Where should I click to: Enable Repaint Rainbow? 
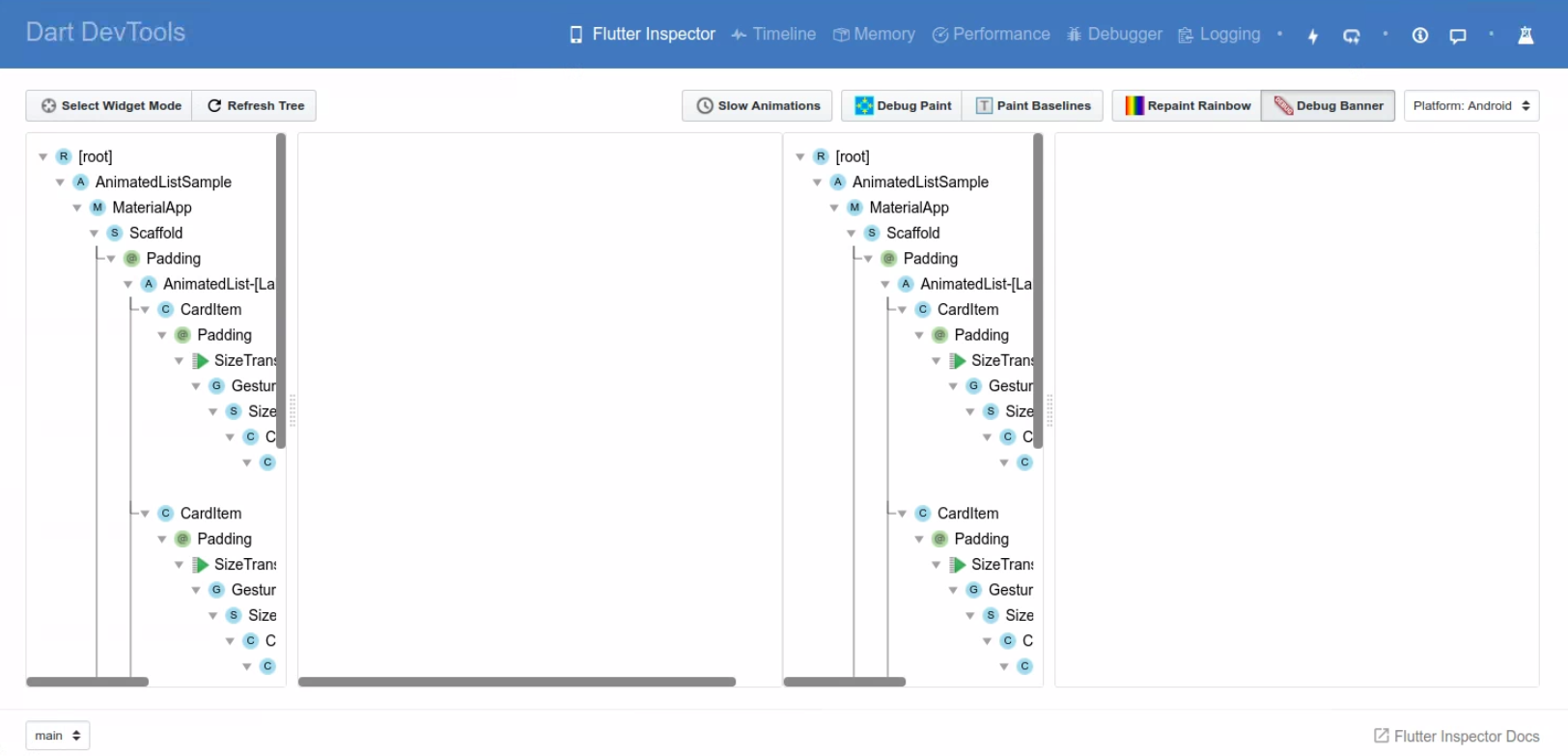1187,105
